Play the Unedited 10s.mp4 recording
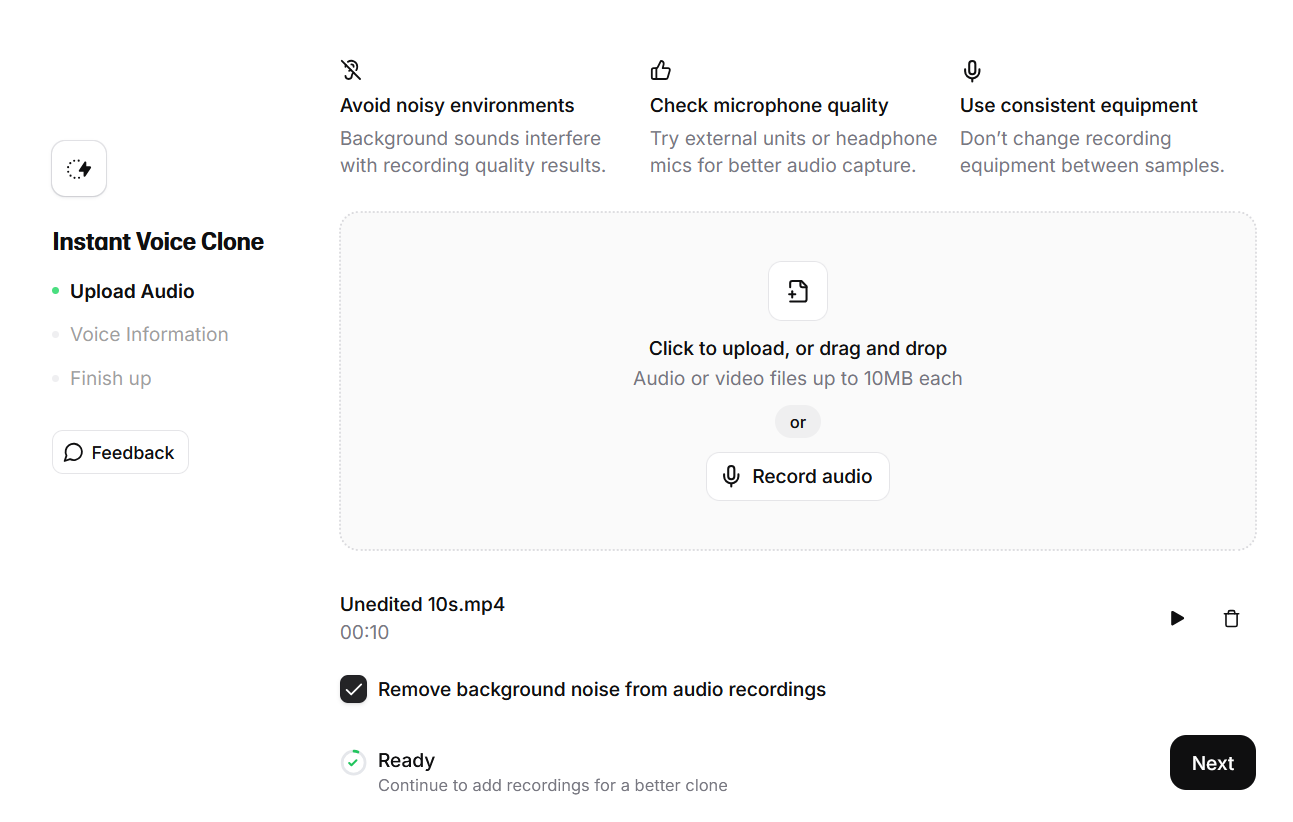This screenshot has height=822, width=1293. pos(1177,619)
